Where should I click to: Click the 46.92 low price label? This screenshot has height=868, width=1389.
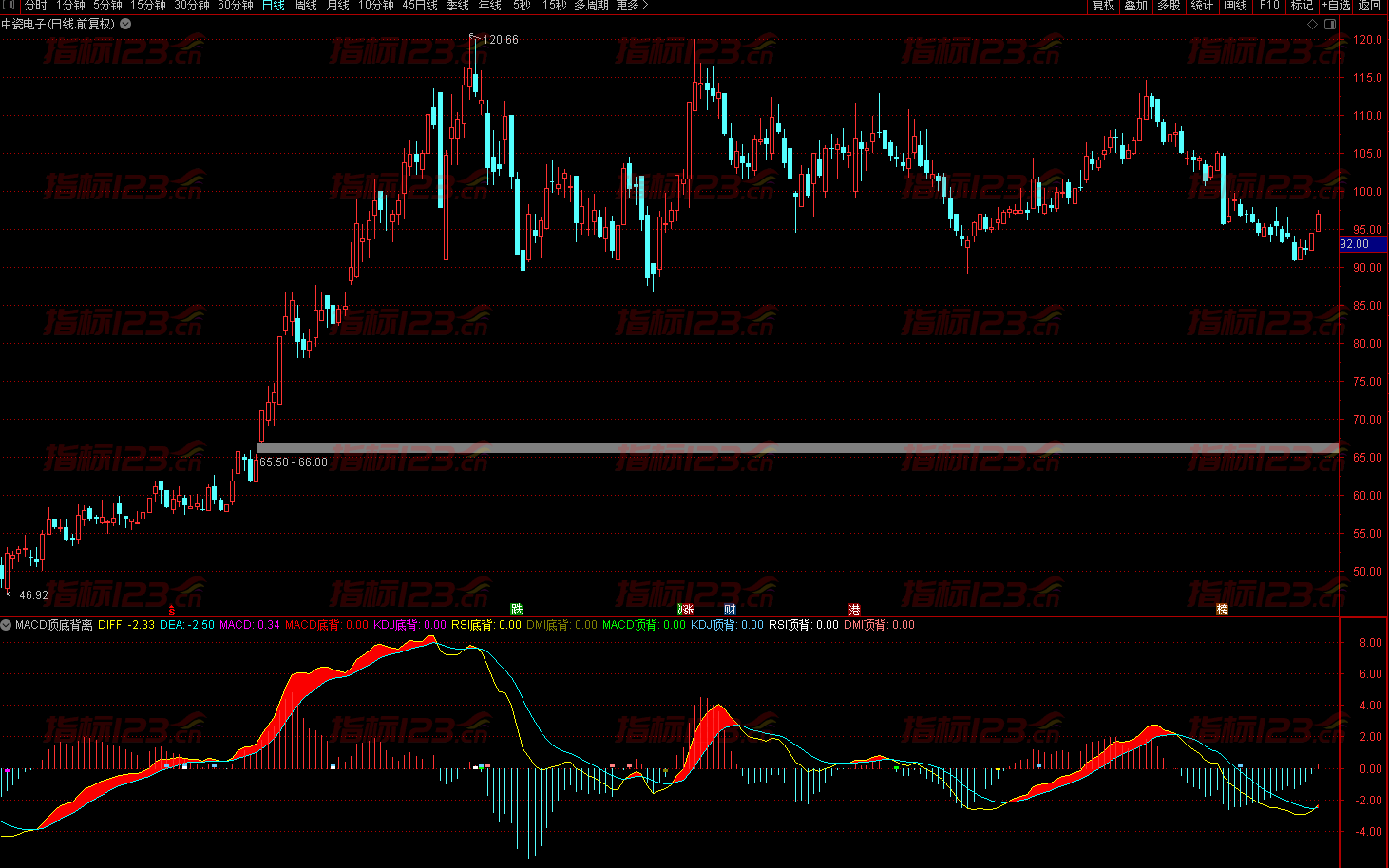(33, 595)
